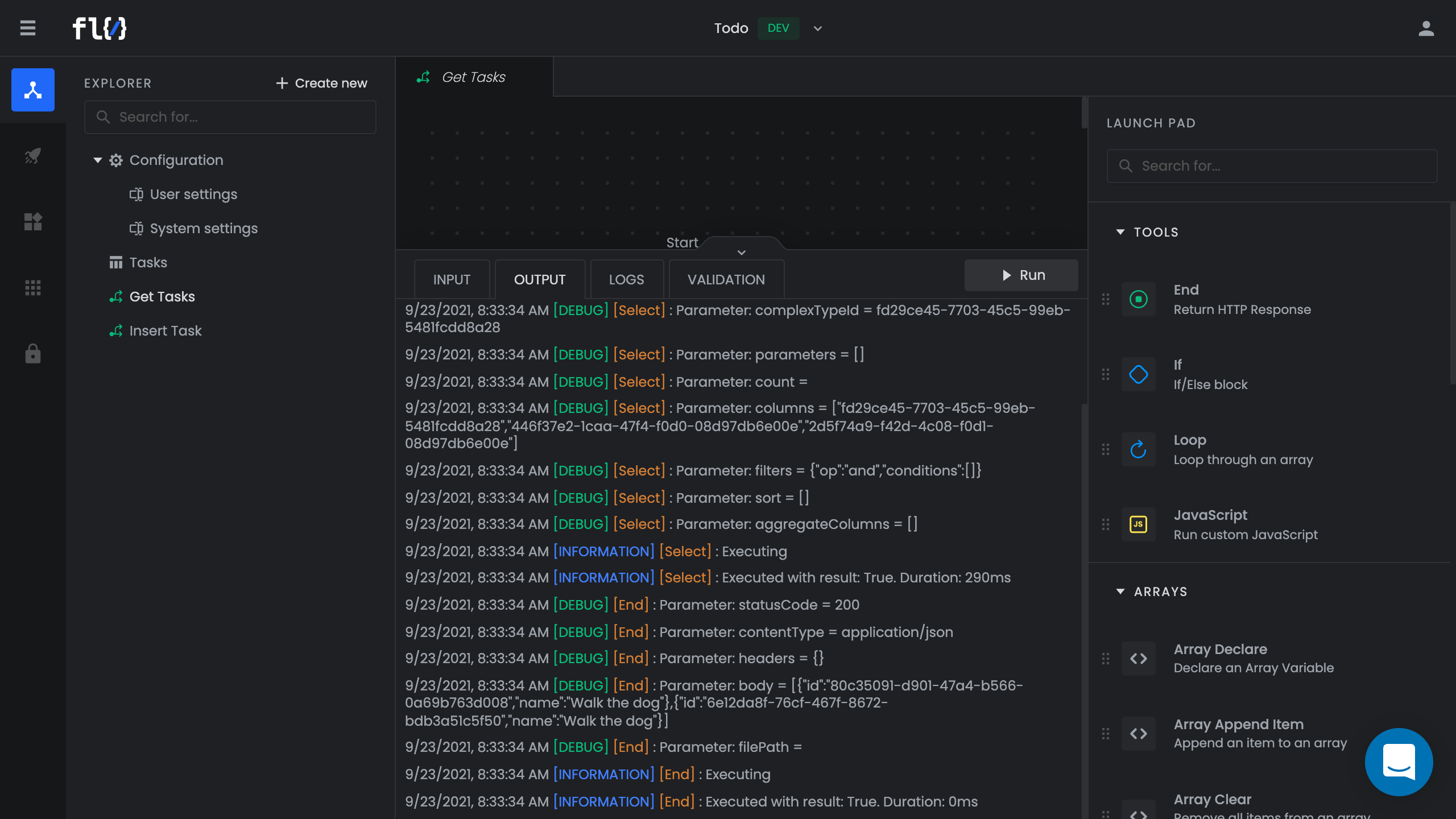Viewport: 1456px width, 819px height.
Task: Click the Parameter: sort log line
Action: (x=607, y=498)
